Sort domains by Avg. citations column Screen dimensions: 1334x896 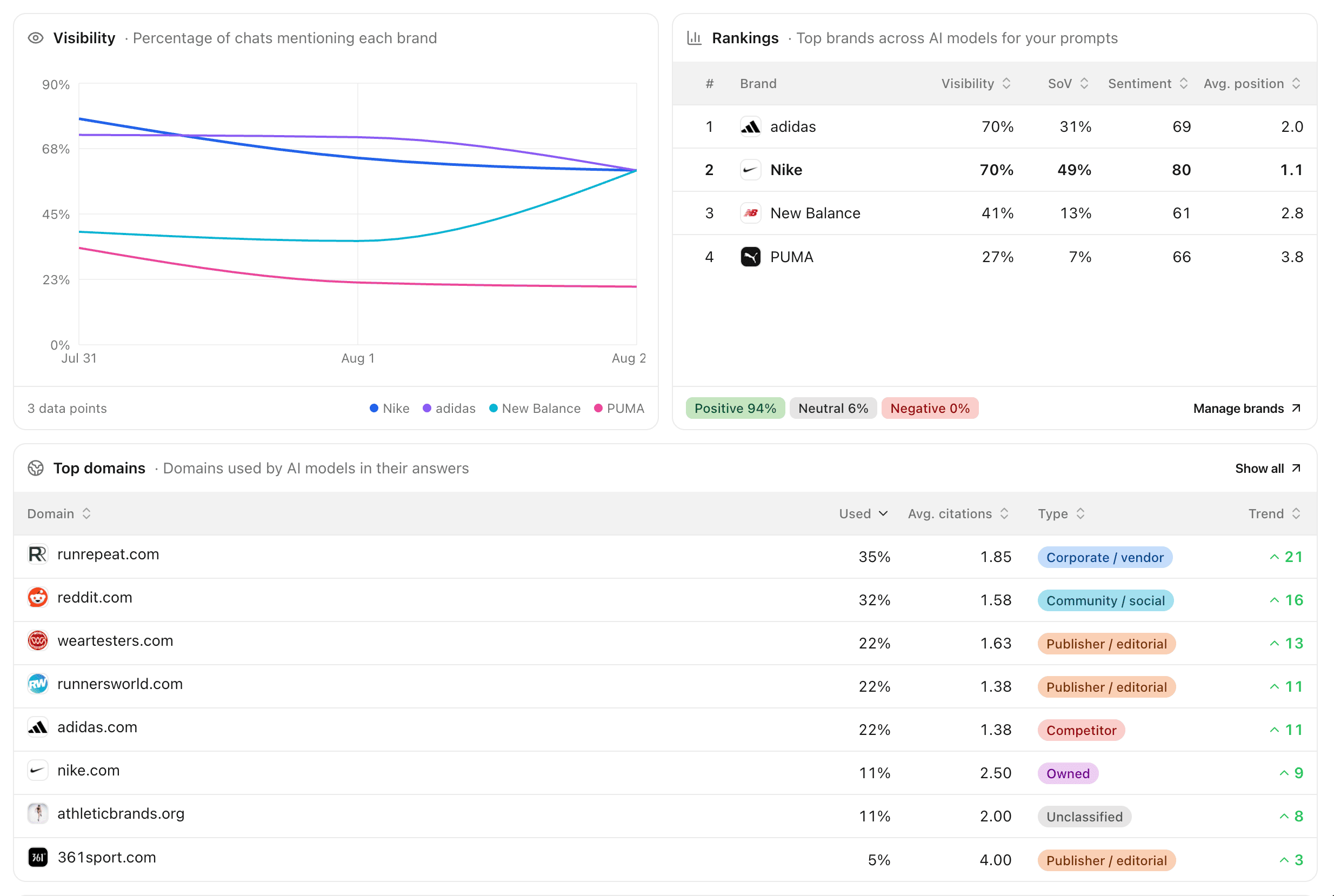tap(958, 514)
